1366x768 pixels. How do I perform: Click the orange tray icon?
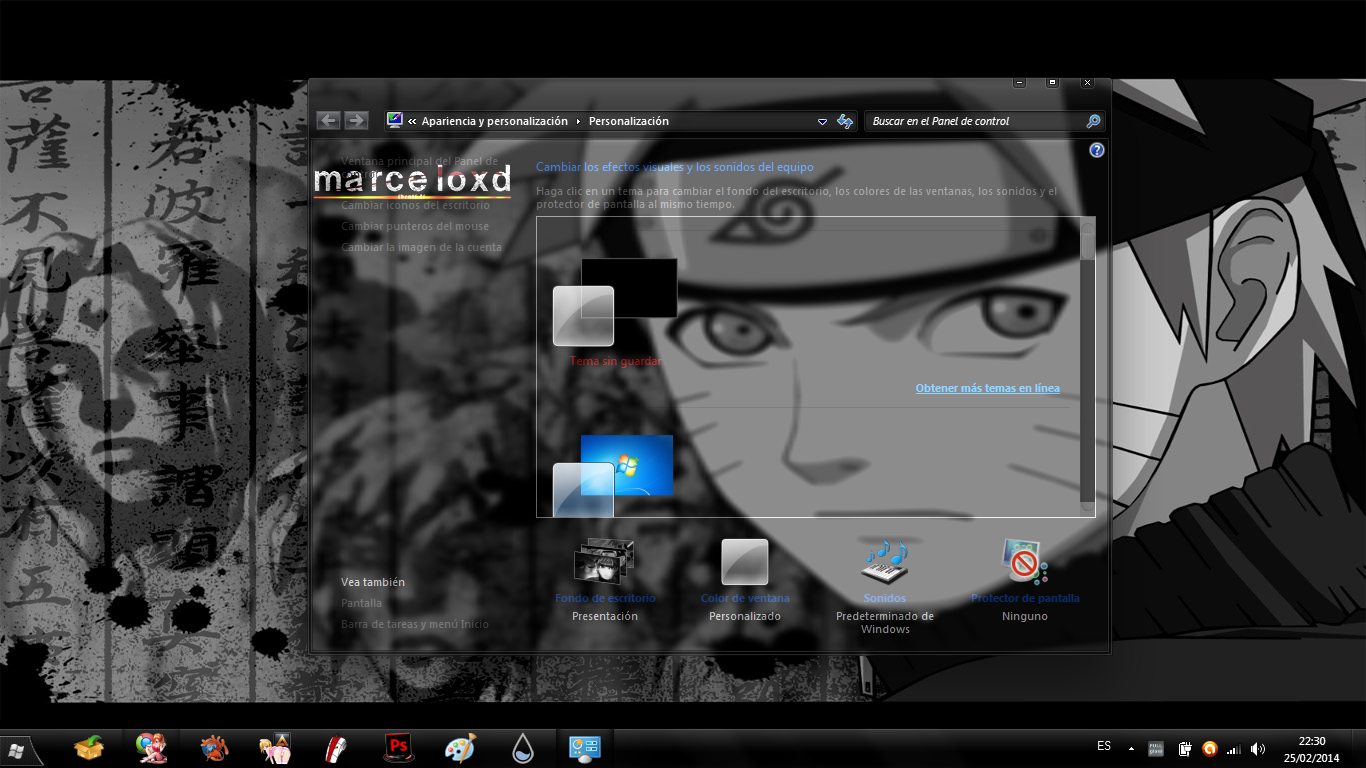pyautogui.click(x=1210, y=748)
